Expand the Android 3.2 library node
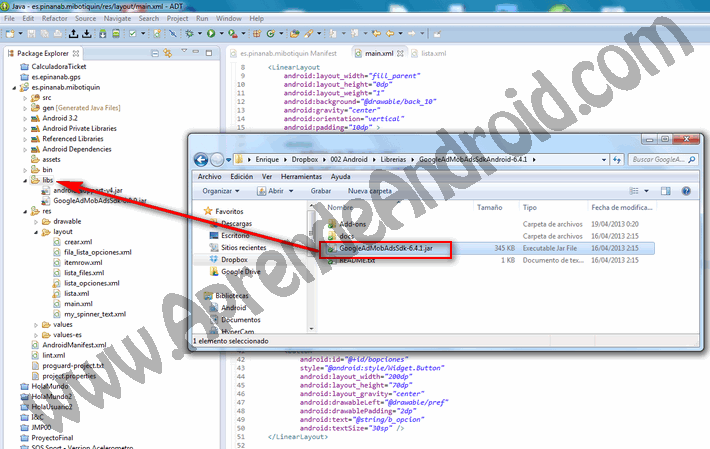Image resolution: width=710 pixels, height=449 pixels. (25, 119)
